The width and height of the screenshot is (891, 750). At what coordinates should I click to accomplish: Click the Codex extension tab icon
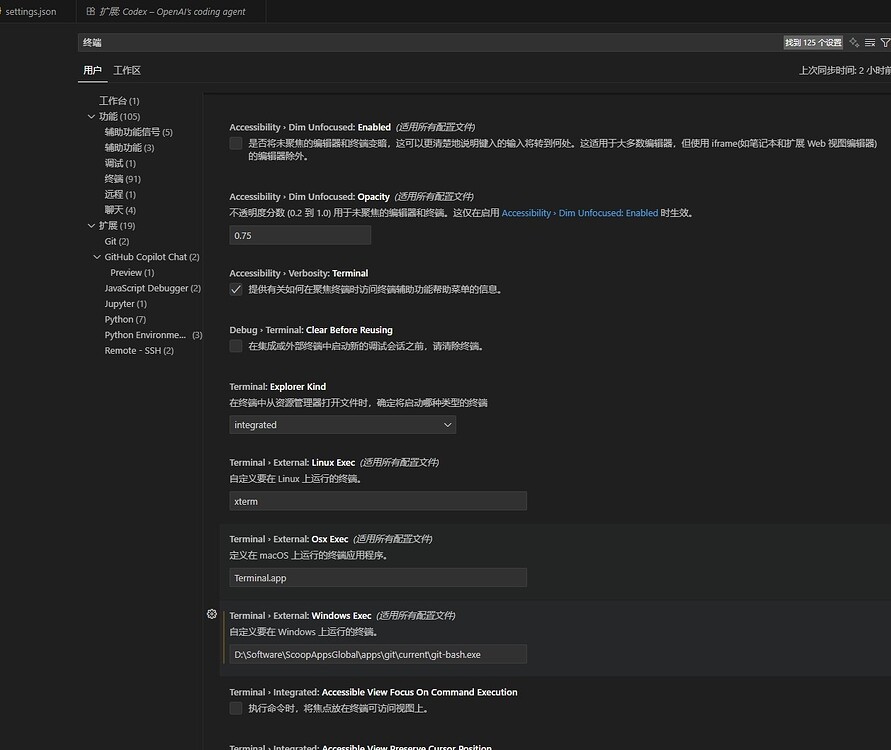pyautogui.click(x=90, y=11)
